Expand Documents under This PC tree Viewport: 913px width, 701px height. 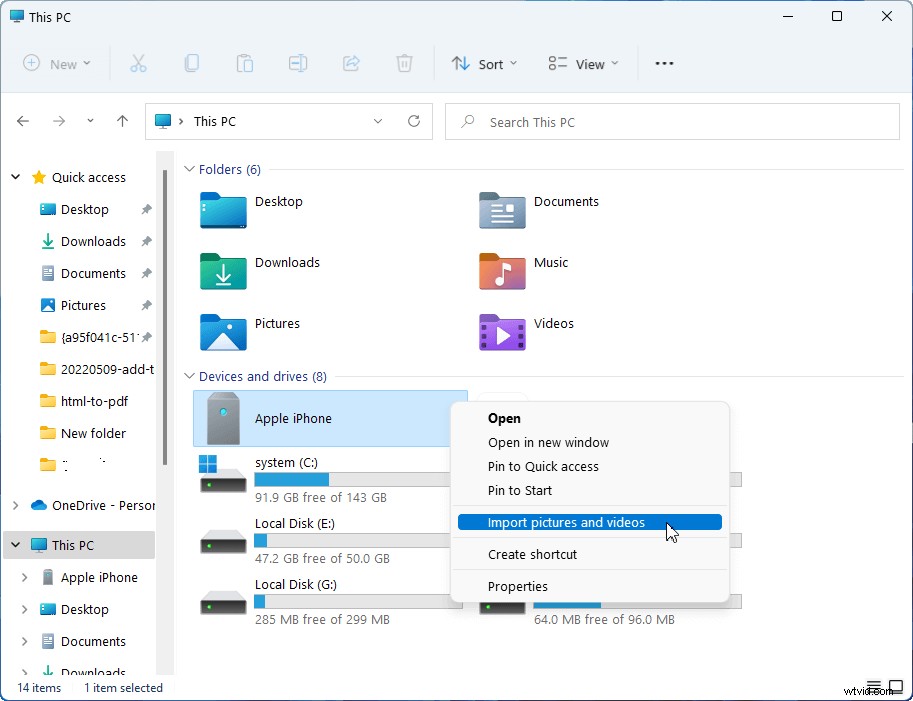point(24,642)
